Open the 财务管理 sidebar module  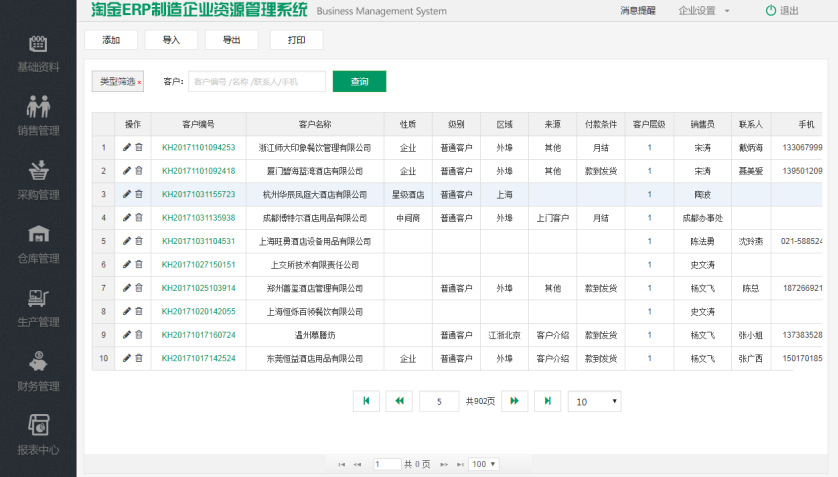pyautogui.click(x=38, y=372)
